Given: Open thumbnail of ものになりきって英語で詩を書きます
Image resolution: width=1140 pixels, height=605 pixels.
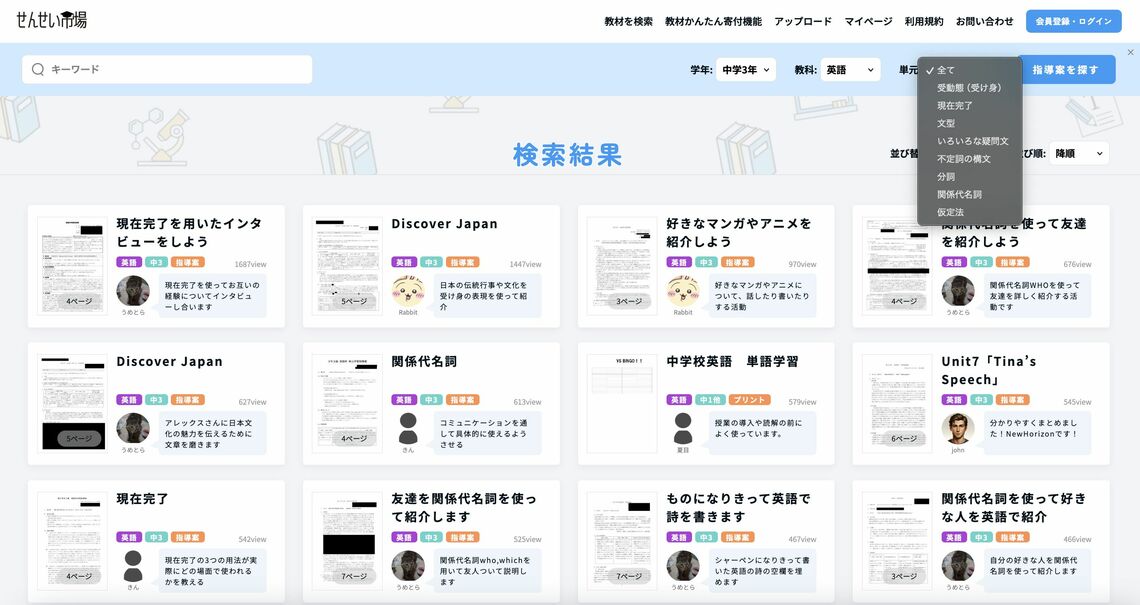Looking at the screenshot, I should (622, 540).
